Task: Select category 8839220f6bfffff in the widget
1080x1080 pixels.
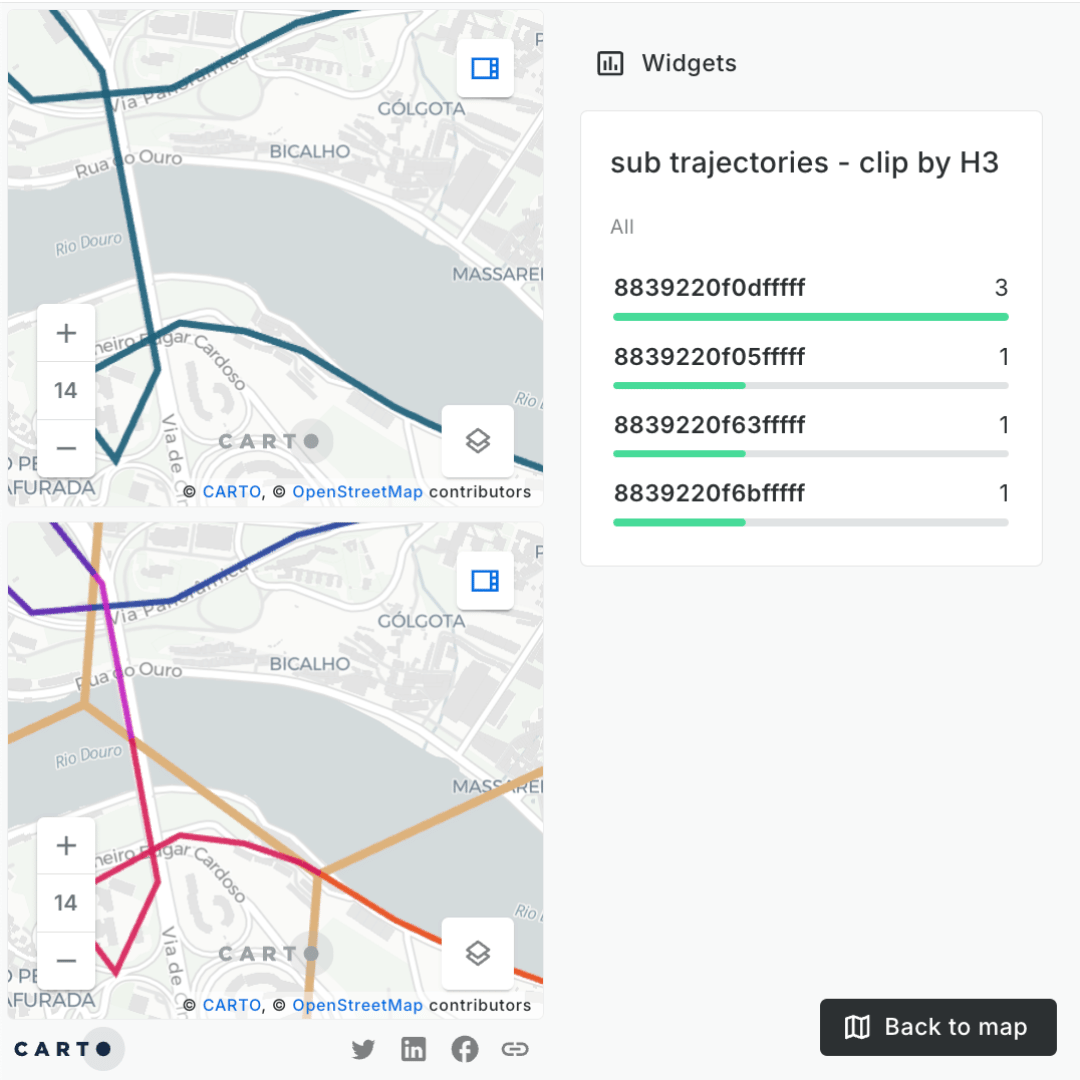Action: (x=811, y=503)
